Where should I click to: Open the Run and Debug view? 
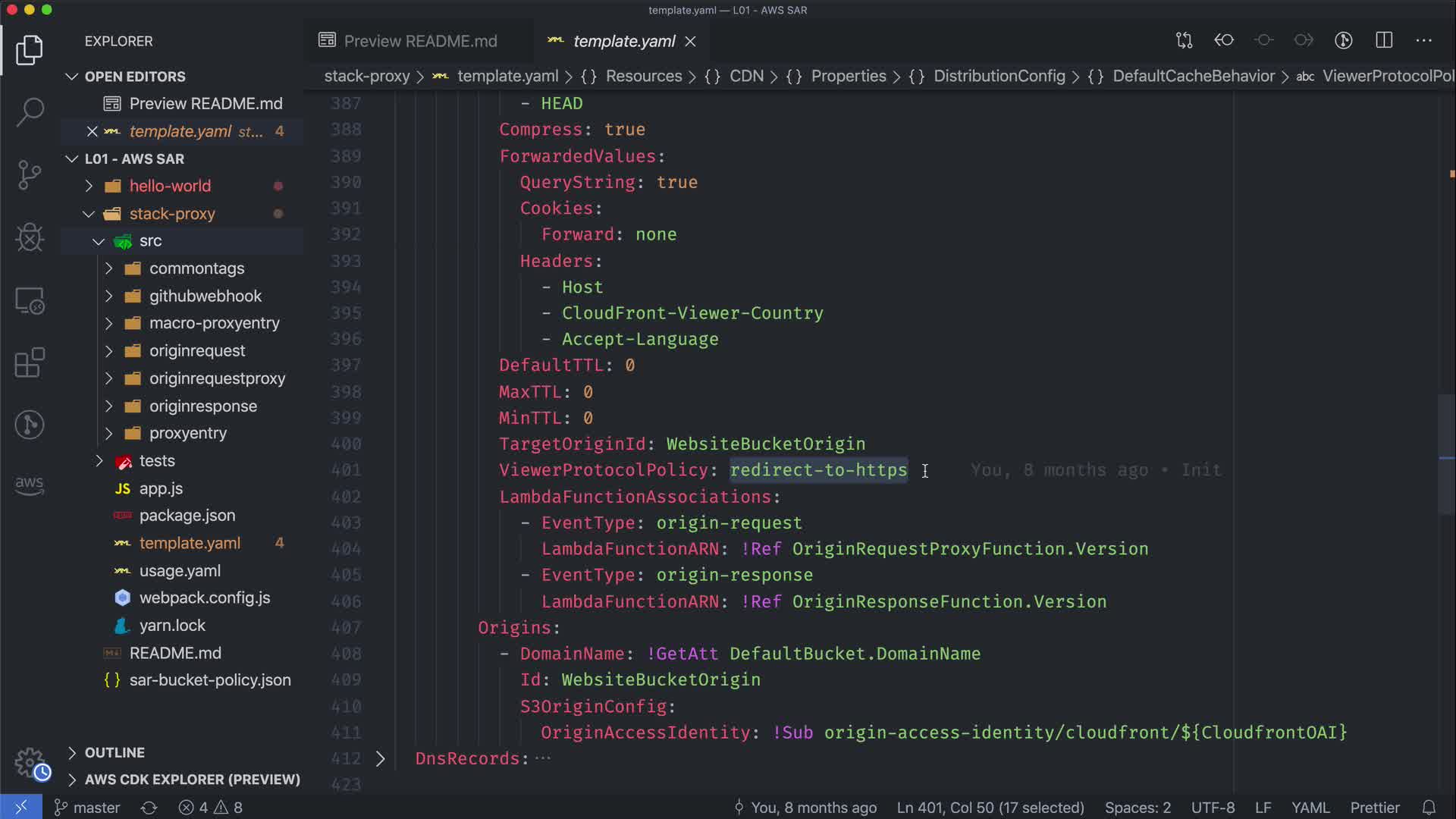(x=30, y=237)
